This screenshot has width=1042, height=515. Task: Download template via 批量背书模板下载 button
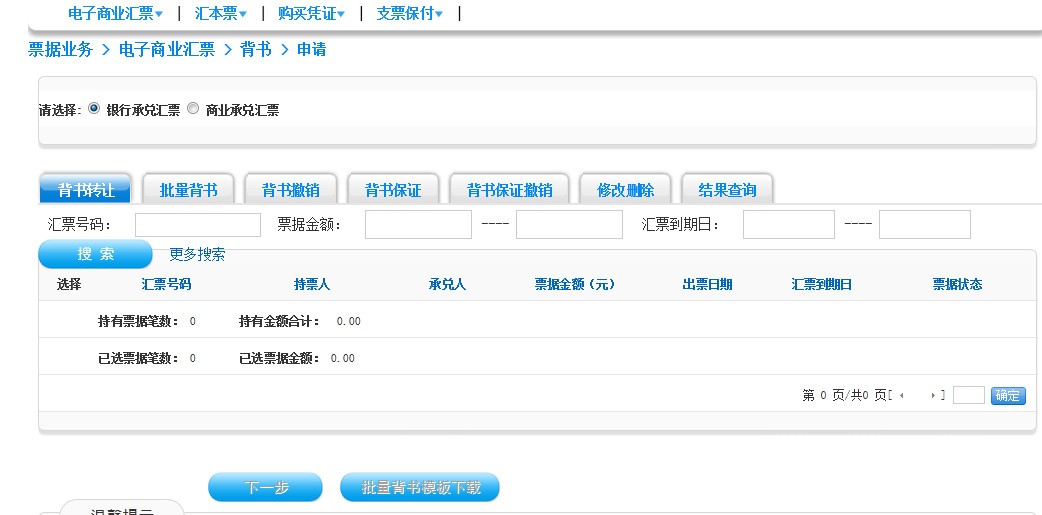click(420, 488)
